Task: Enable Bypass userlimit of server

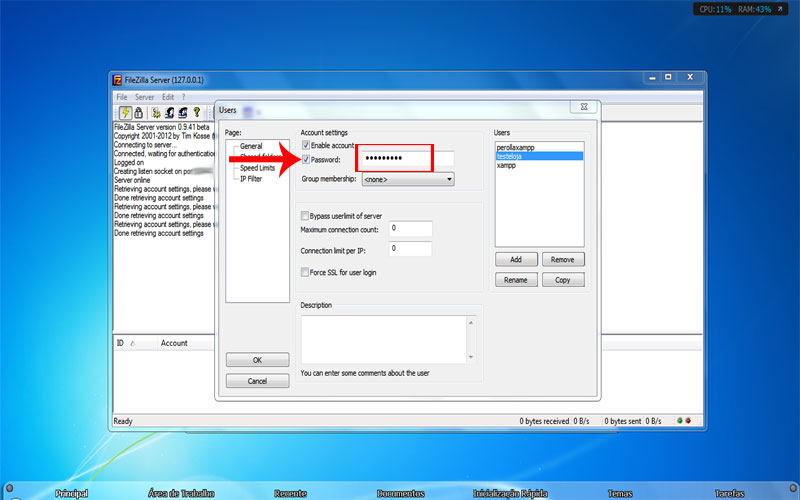Action: 305,216
